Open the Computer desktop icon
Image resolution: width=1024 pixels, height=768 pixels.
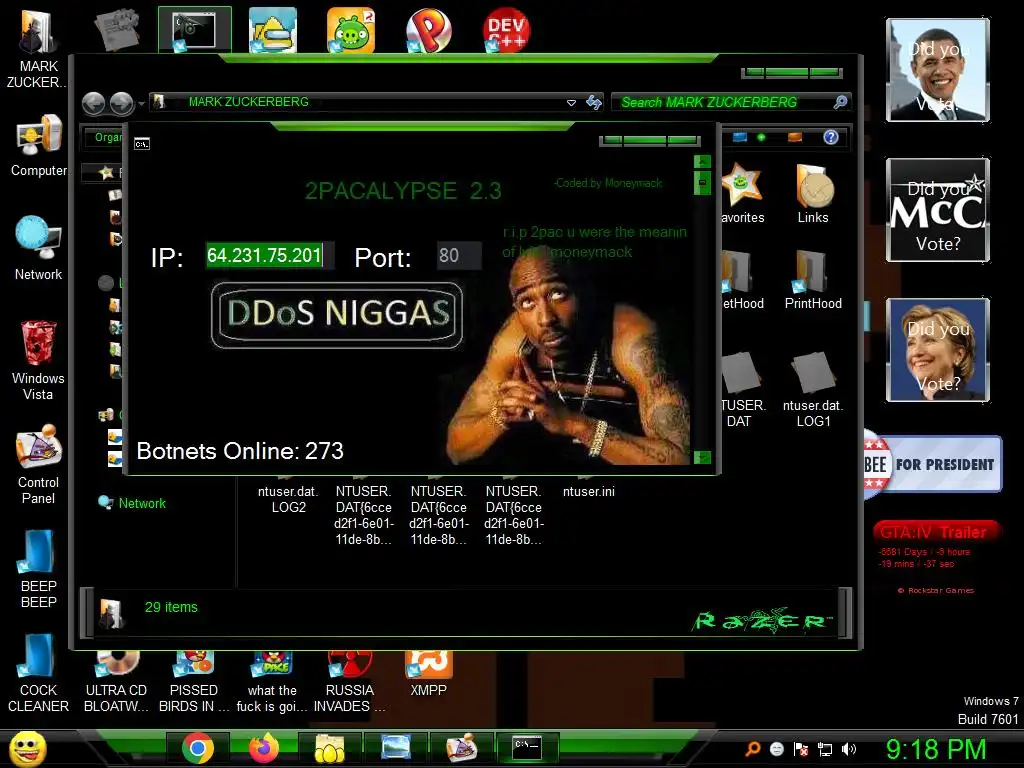coord(38,145)
